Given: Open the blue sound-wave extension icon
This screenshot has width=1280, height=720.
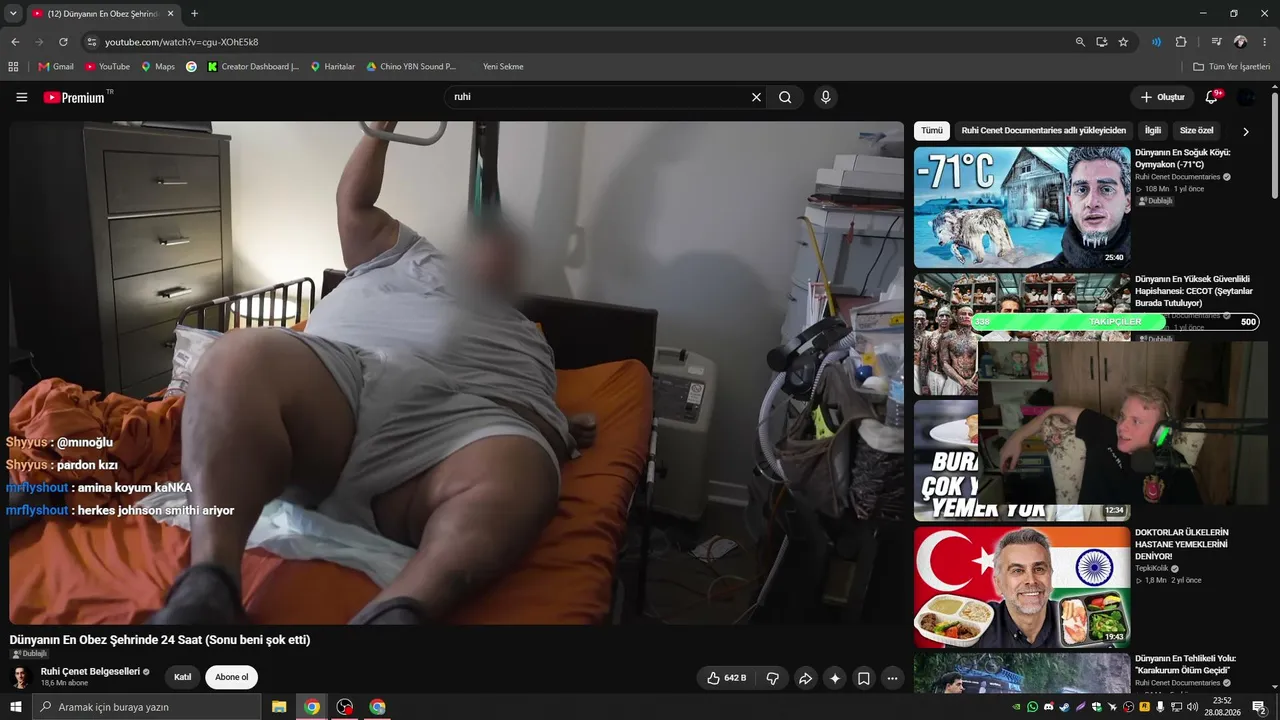Looking at the screenshot, I should click(1156, 42).
